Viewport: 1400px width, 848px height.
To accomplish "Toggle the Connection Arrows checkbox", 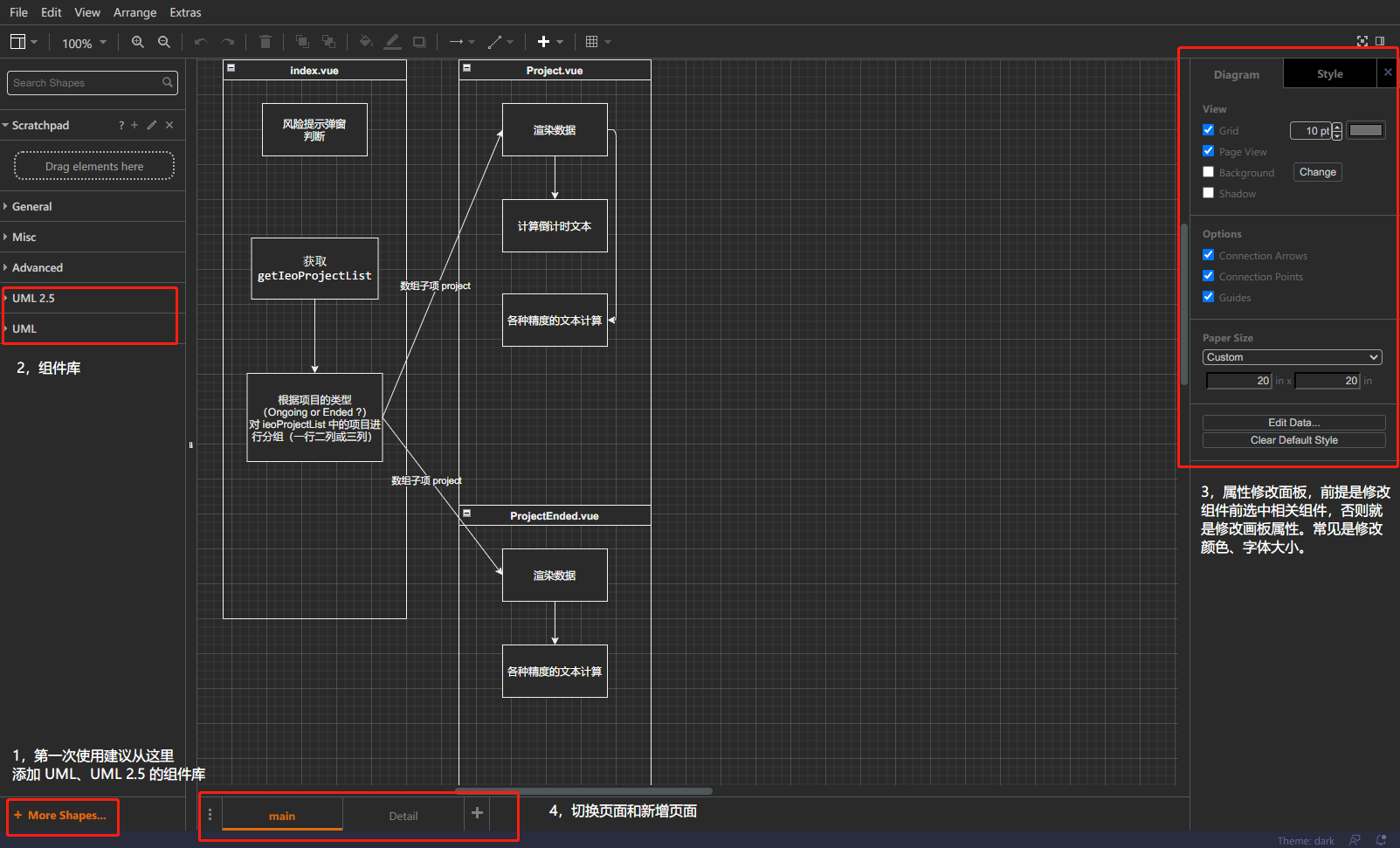I will click(x=1208, y=255).
